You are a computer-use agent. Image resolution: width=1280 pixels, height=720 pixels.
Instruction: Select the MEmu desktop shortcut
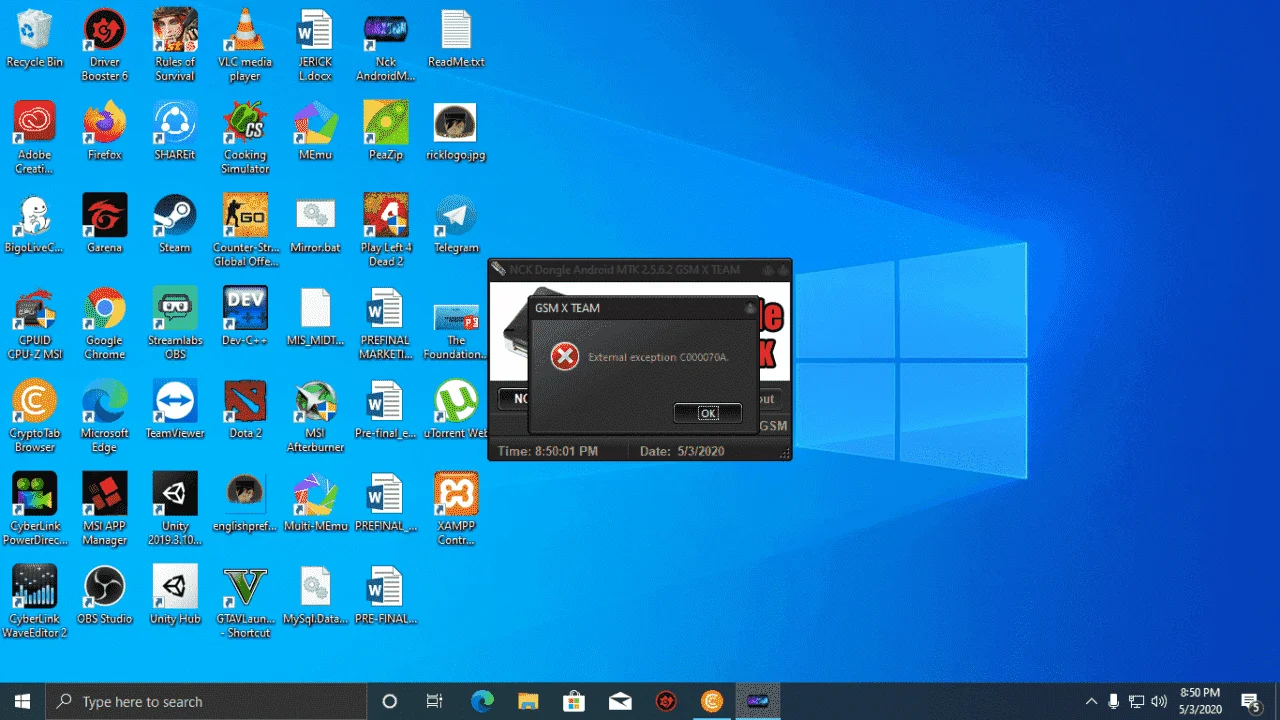pyautogui.click(x=315, y=132)
